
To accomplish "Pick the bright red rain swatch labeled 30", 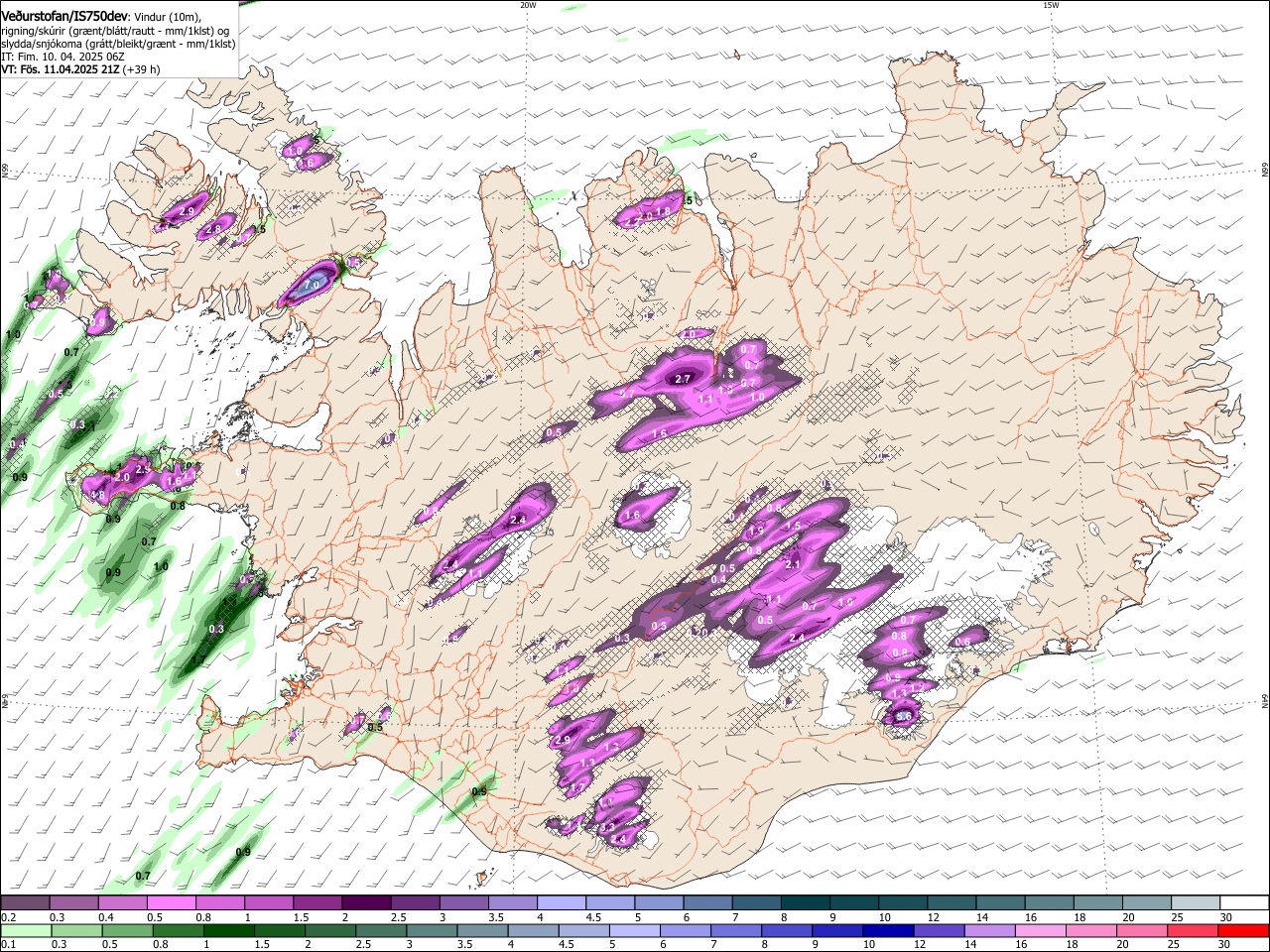I will point(1243,930).
